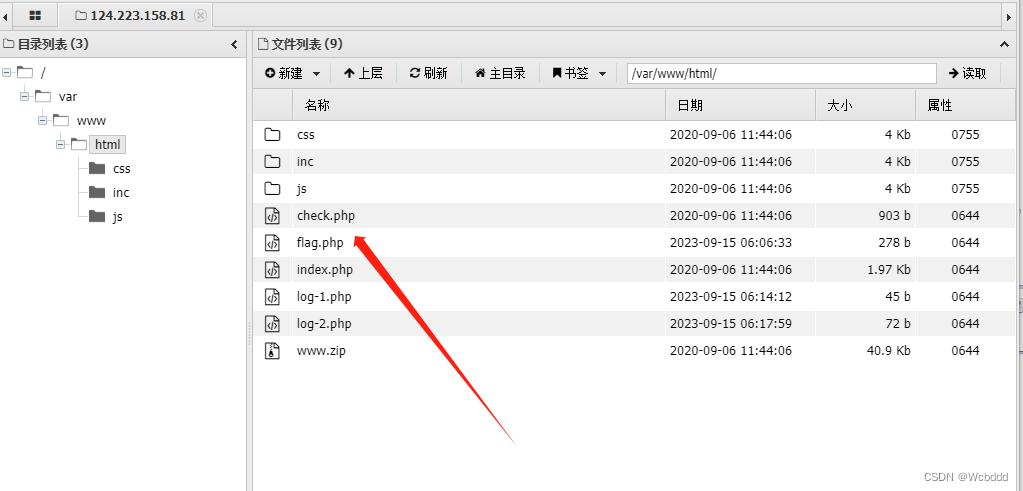Screen dimensions: 1023x491
Task: Select the var folder in tree
Action: click(68, 97)
